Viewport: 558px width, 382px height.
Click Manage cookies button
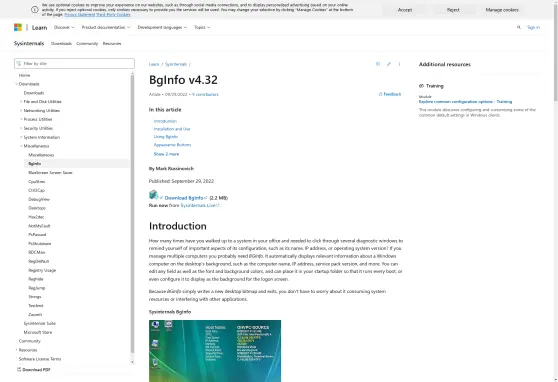pos(502,10)
